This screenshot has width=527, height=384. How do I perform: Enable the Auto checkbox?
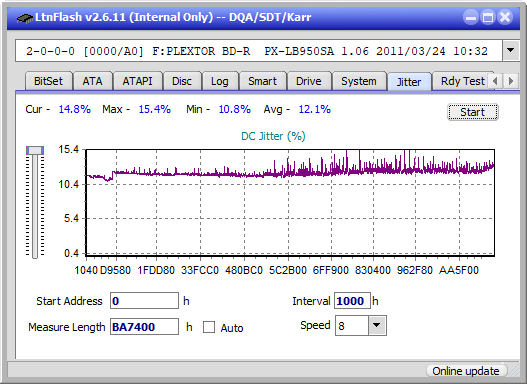click(209, 327)
